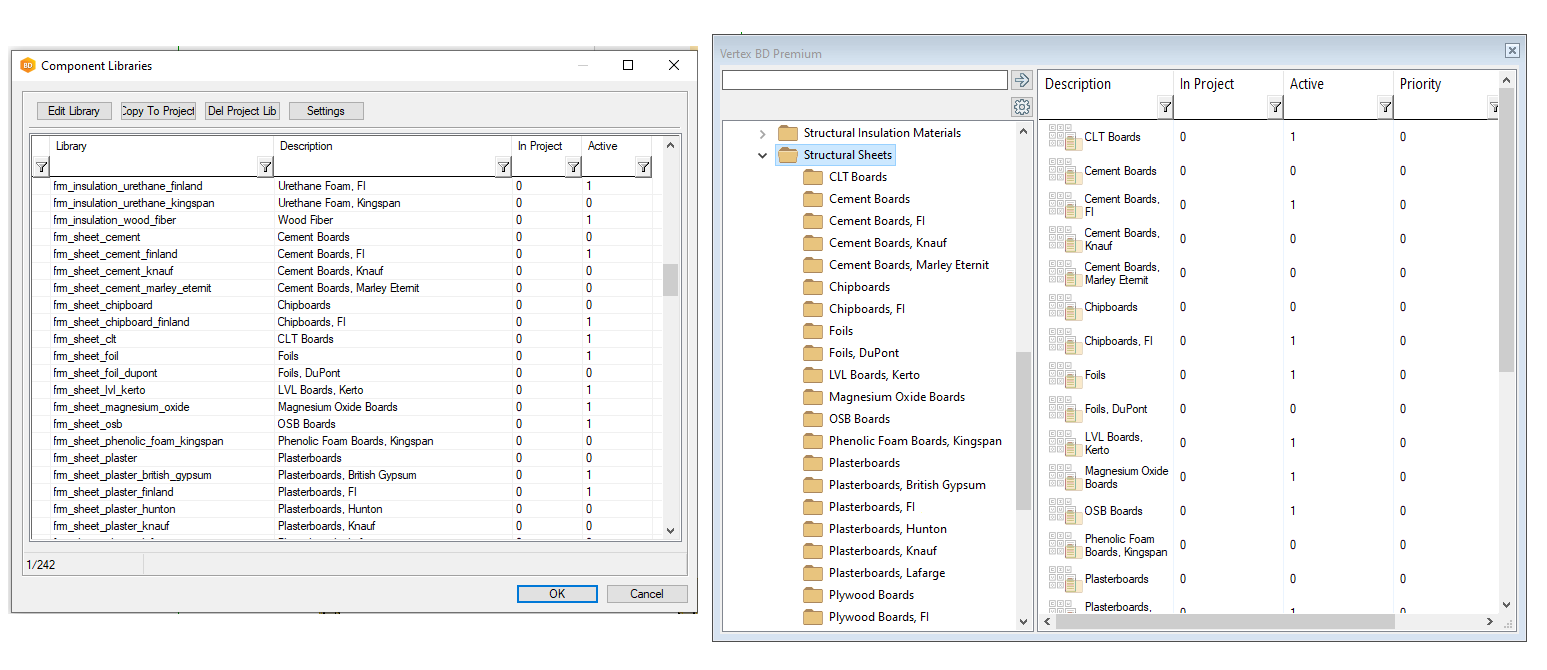
Task: Click the Library filter text field
Action: (153, 167)
